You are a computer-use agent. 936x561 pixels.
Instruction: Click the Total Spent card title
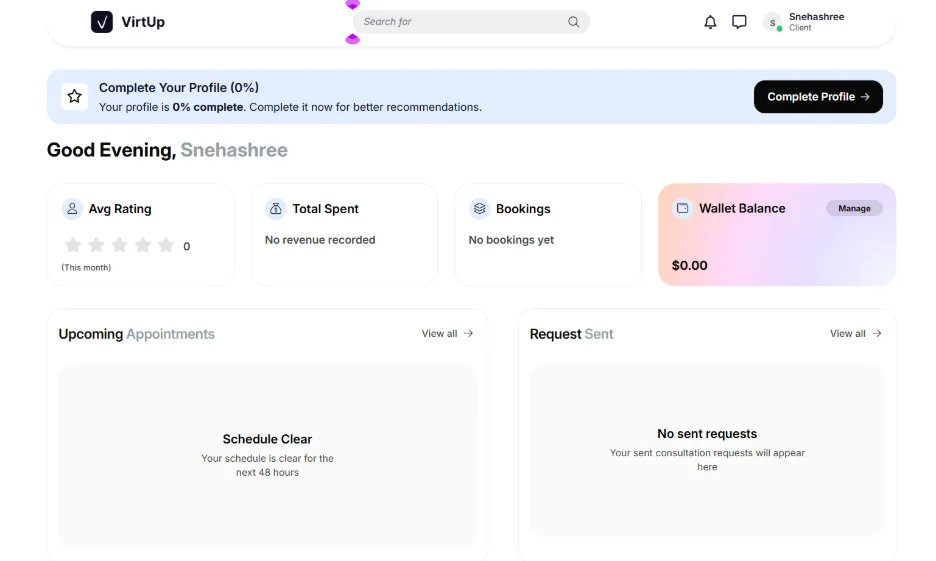pyautogui.click(x=325, y=209)
